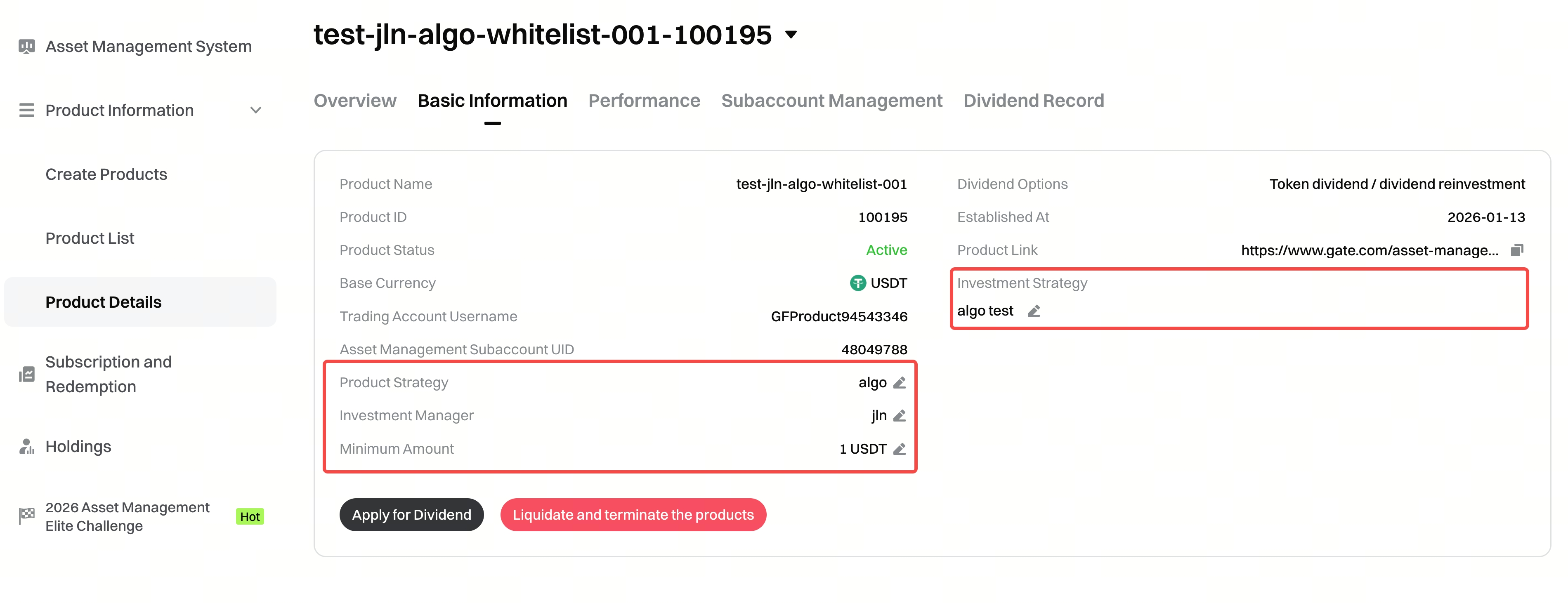
Task: Click the USDT Tether coin icon
Action: tap(857, 283)
